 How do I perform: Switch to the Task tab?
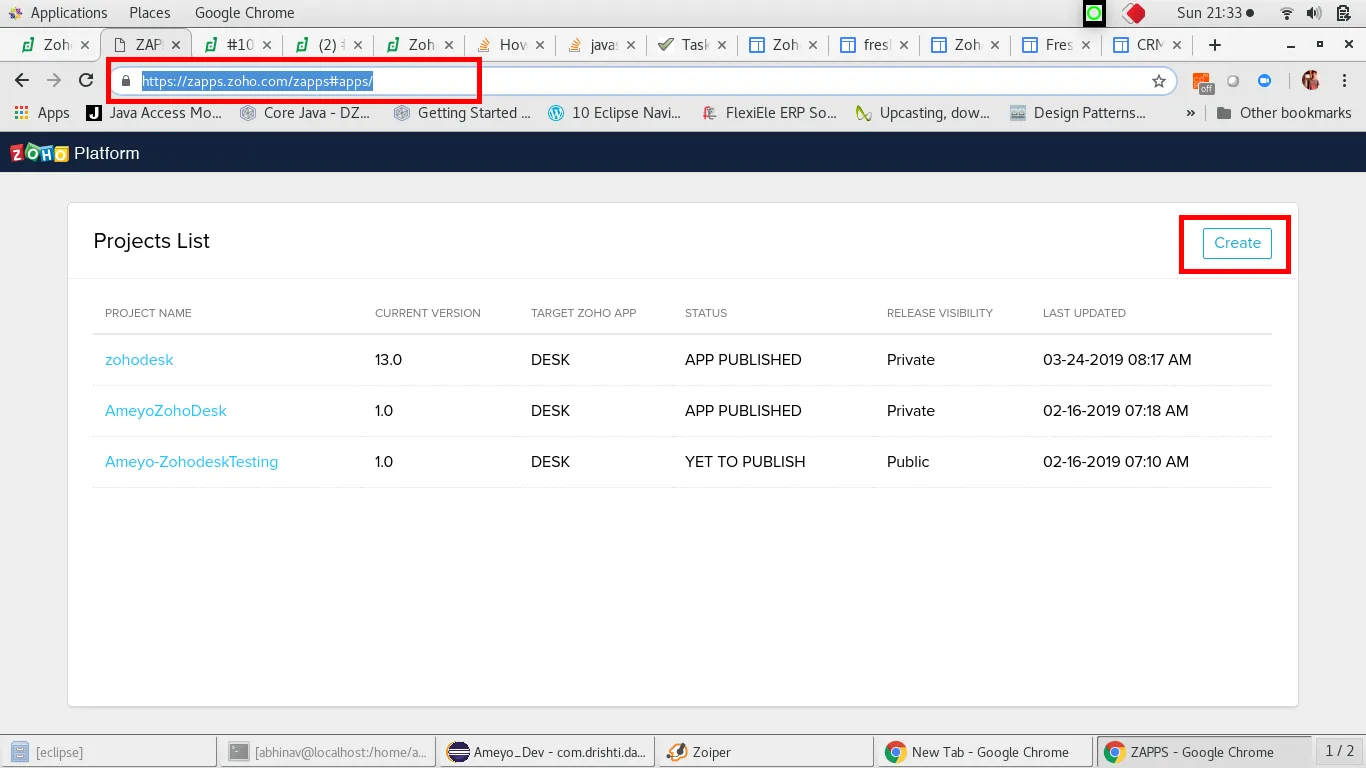692,45
